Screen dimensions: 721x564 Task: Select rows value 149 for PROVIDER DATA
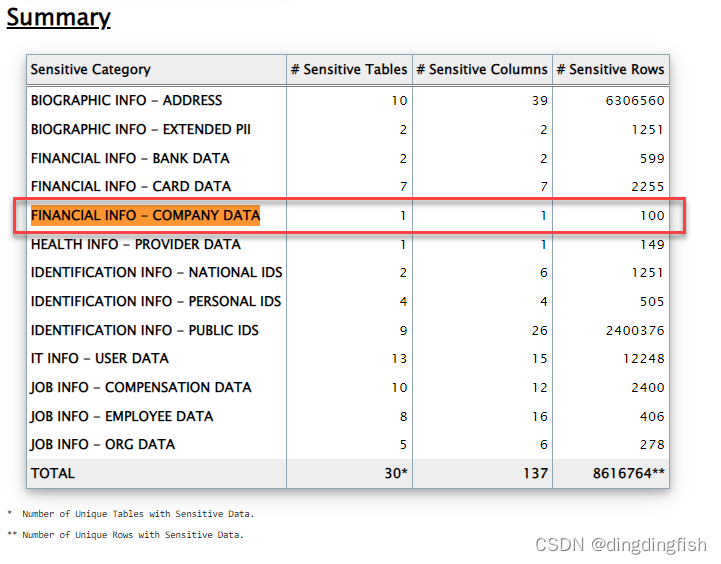(x=652, y=245)
